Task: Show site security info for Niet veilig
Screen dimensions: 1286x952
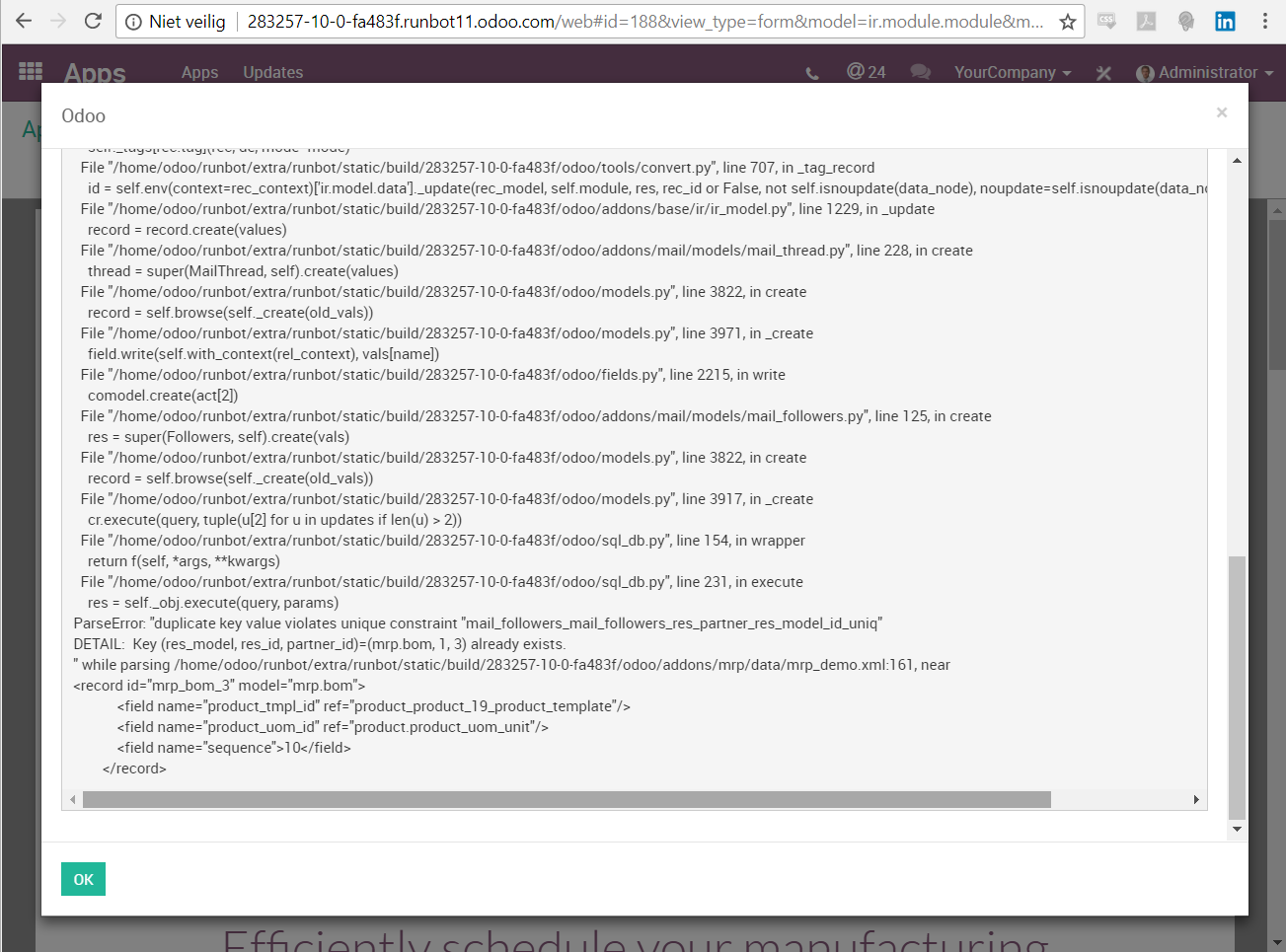Action: click(x=176, y=22)
